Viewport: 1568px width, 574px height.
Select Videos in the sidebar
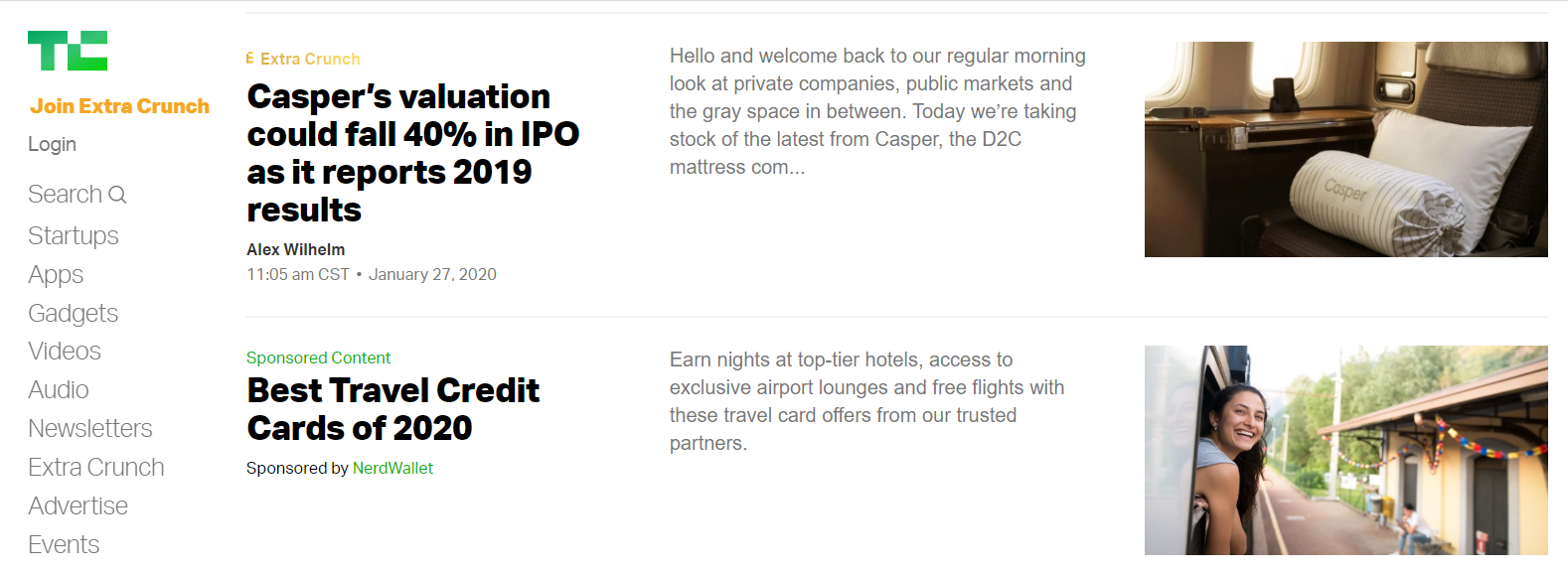65,351
